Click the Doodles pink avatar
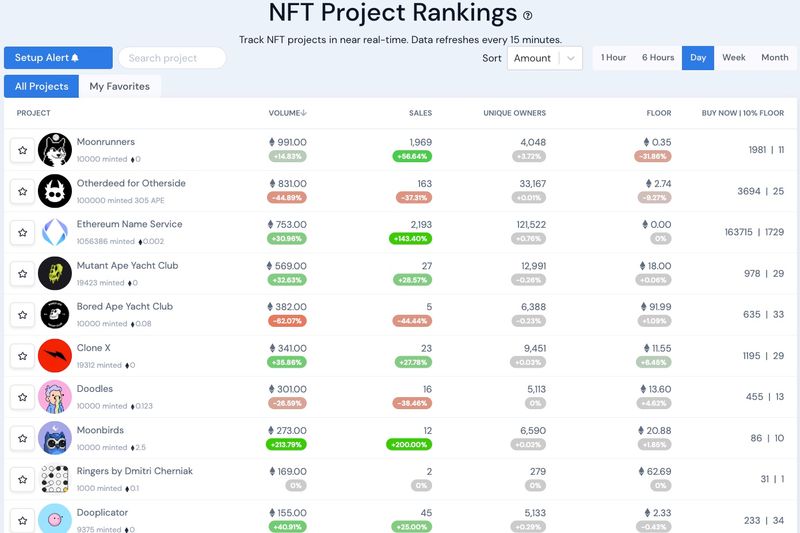800x533 pixels. pyautogui.click(x=55, y=397)
